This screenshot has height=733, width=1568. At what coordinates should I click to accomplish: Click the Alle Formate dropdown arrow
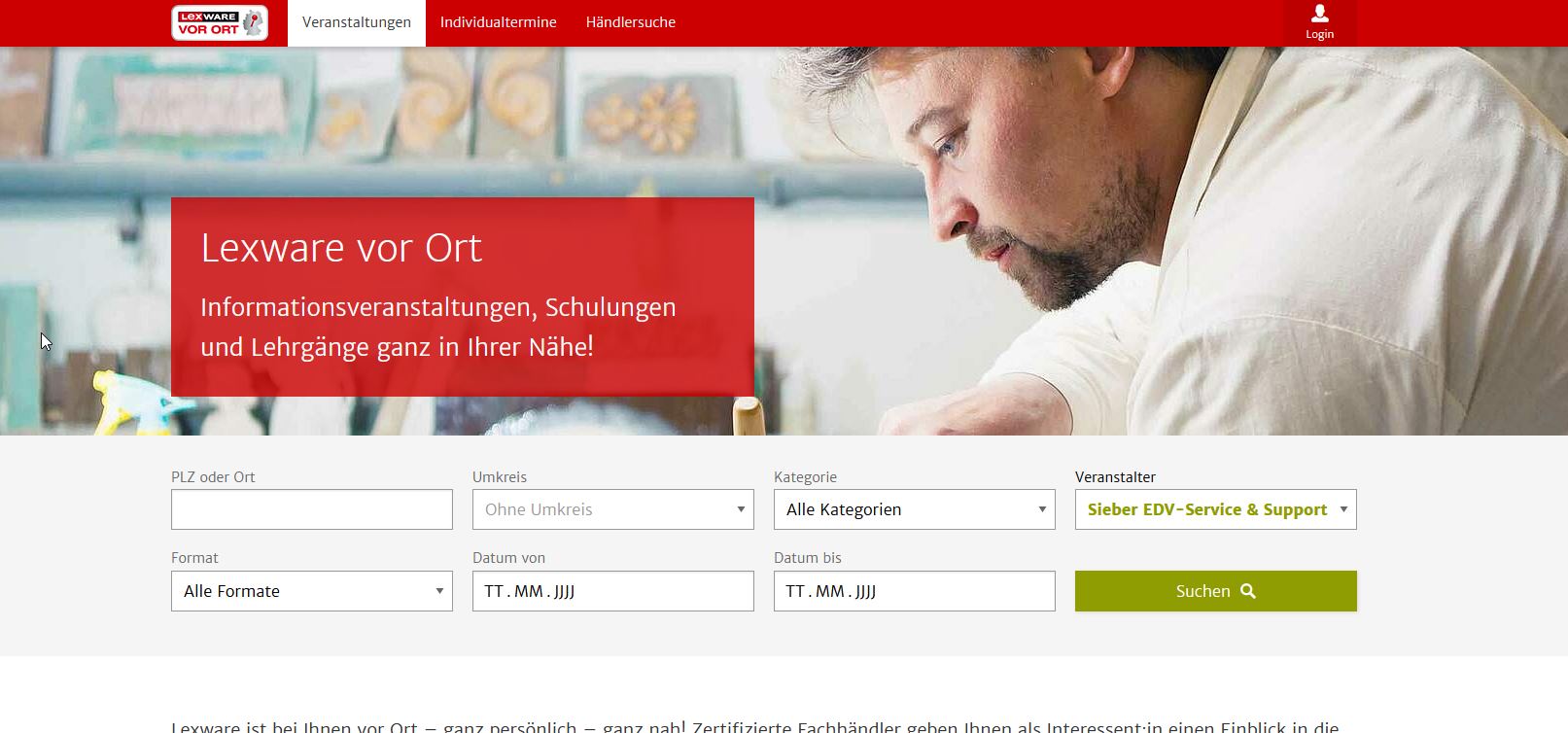[439, 591]
